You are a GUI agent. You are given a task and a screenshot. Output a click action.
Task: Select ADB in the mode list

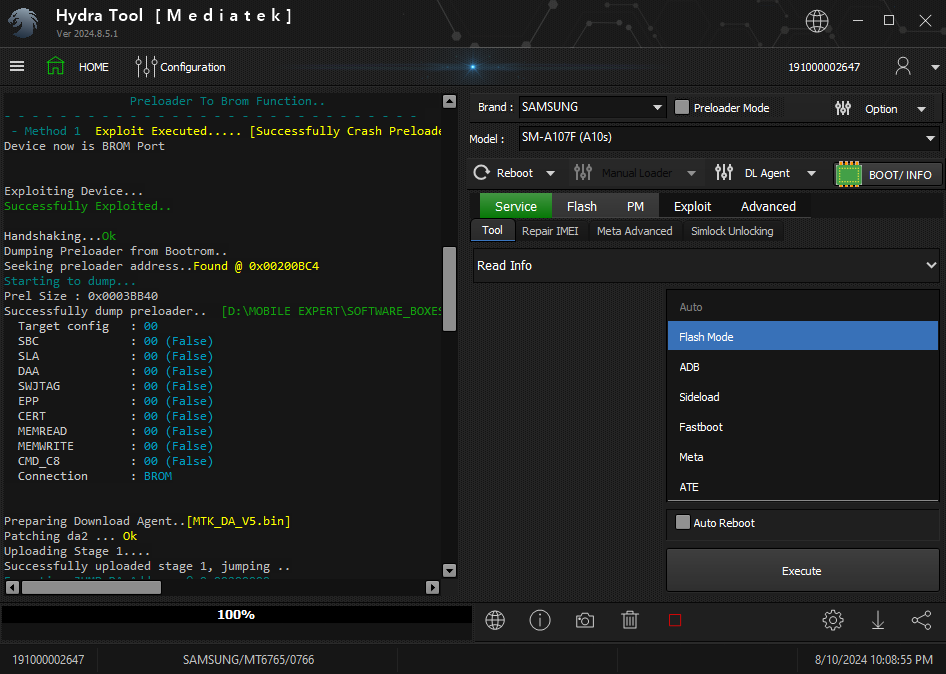click(802, 367)
